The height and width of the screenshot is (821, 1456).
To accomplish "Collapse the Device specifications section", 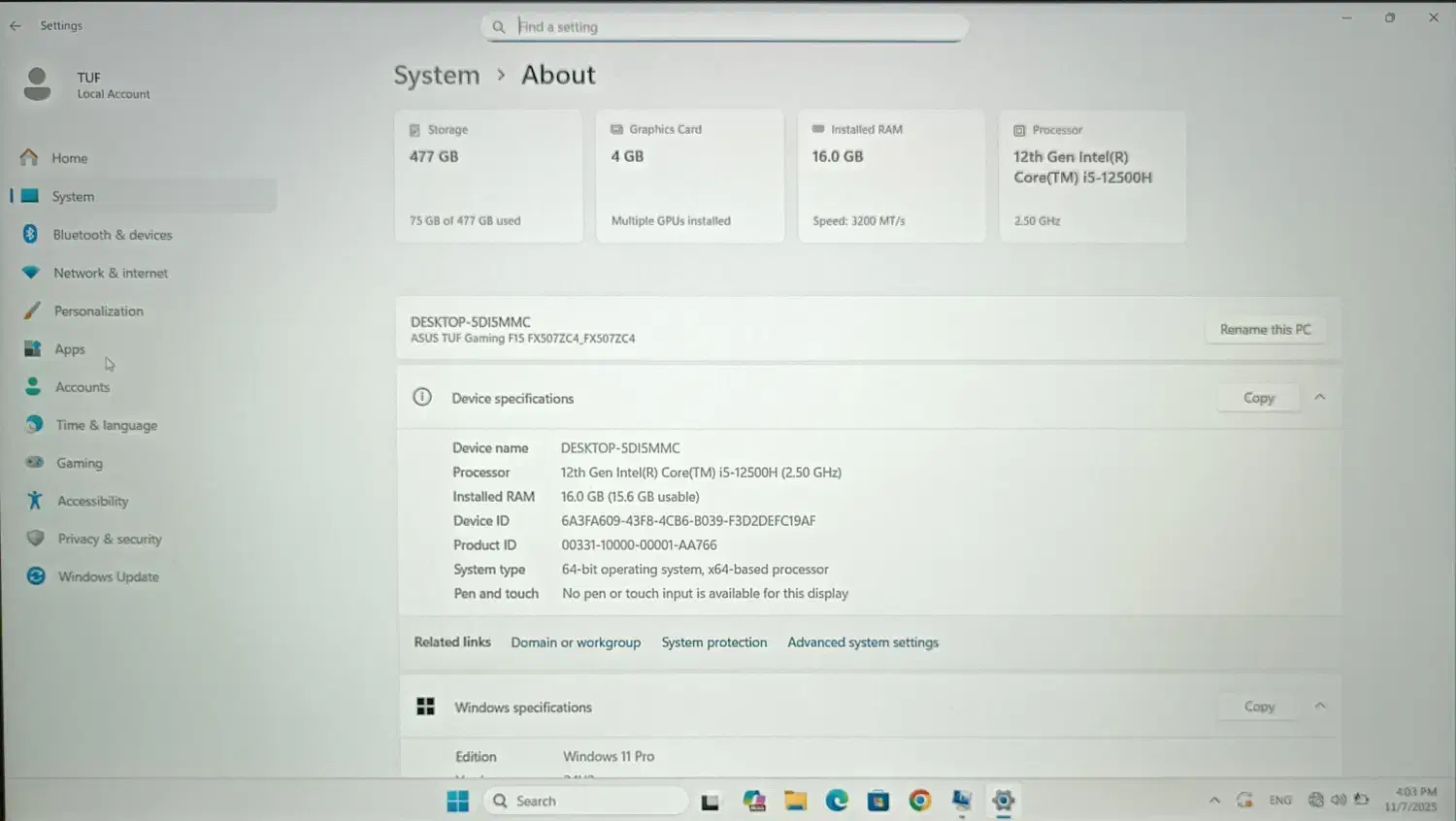I will (1320, 398).
